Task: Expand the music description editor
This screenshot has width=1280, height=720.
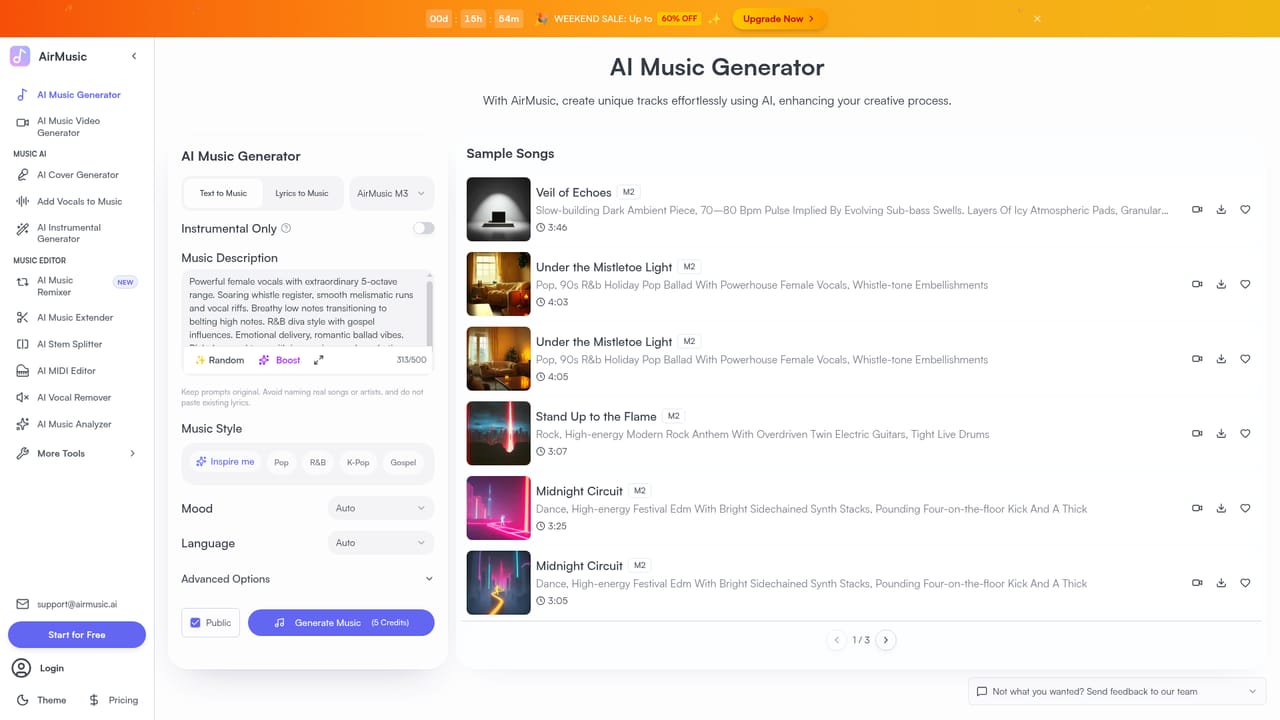Action: (318, 360)
